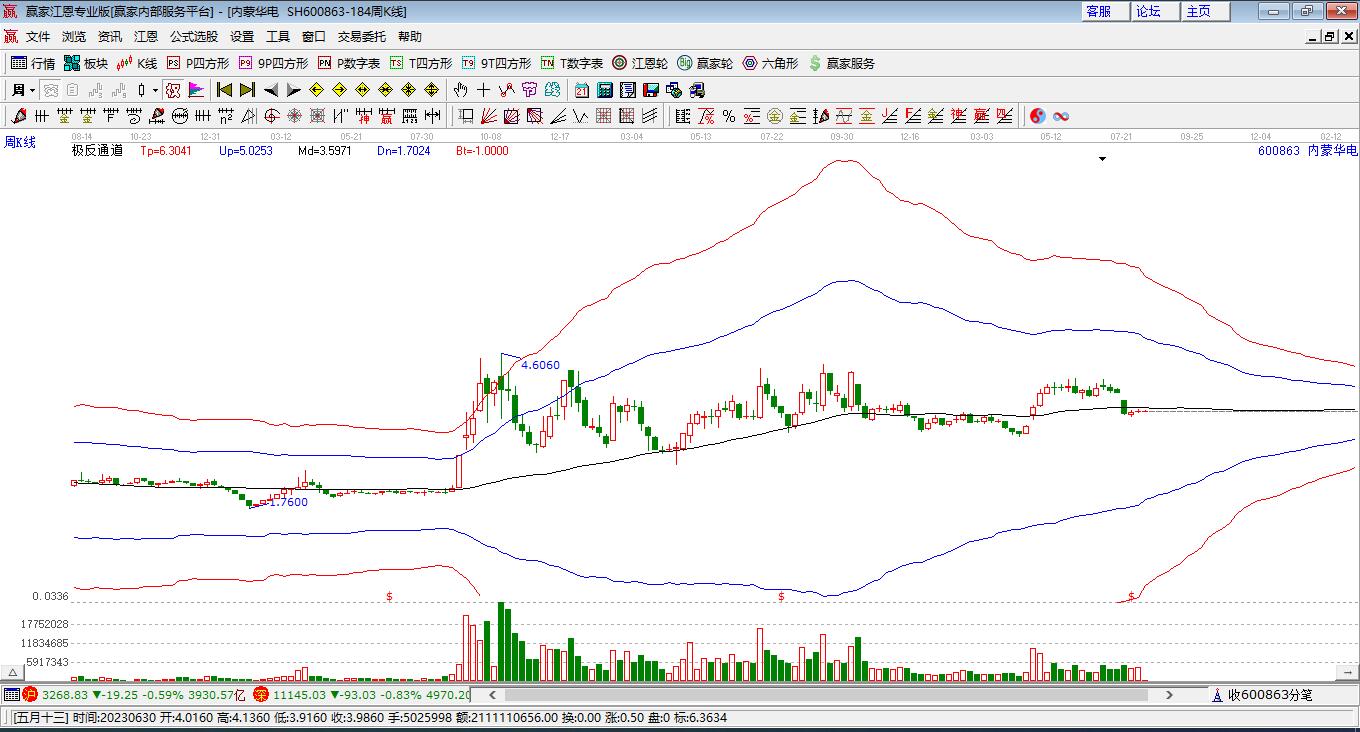Select the crosshair cursor tool
The image size is (1360, 732).
484,90
